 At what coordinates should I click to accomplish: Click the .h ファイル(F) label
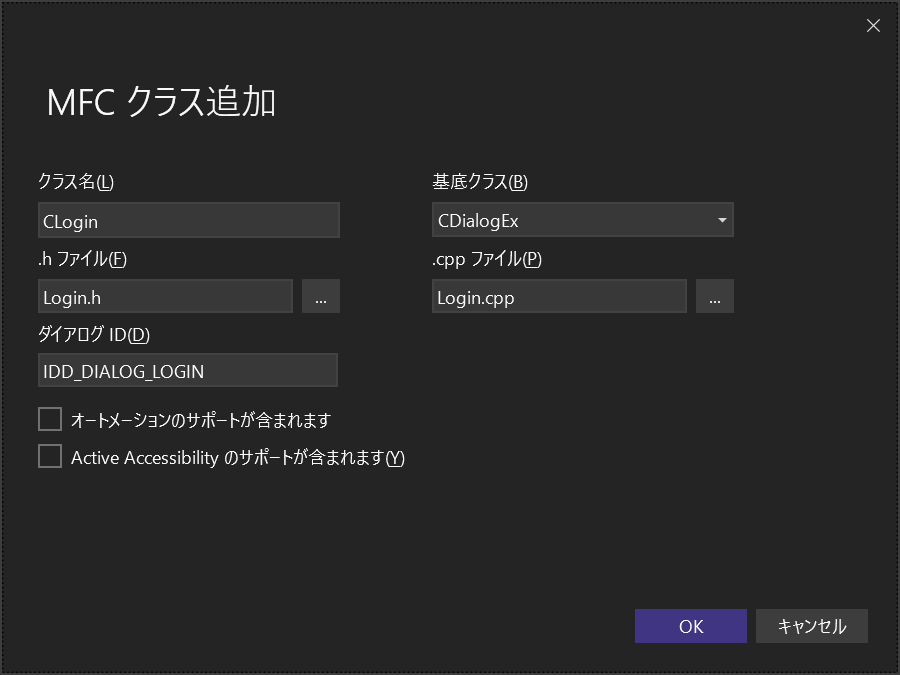(82, 259)
